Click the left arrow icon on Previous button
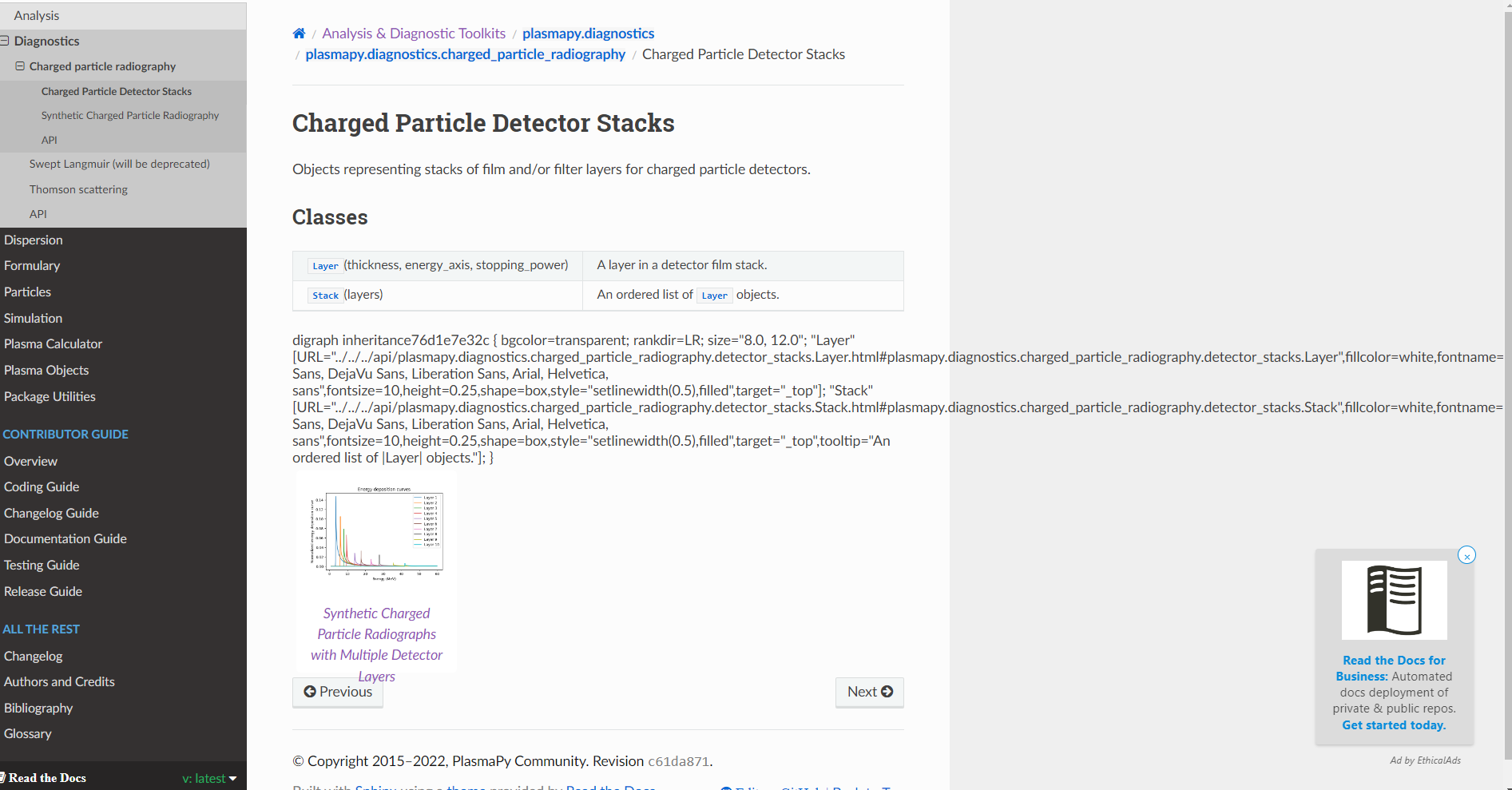Image resolution: width=1512 pixels, height=790 pixels. point(311,692)
